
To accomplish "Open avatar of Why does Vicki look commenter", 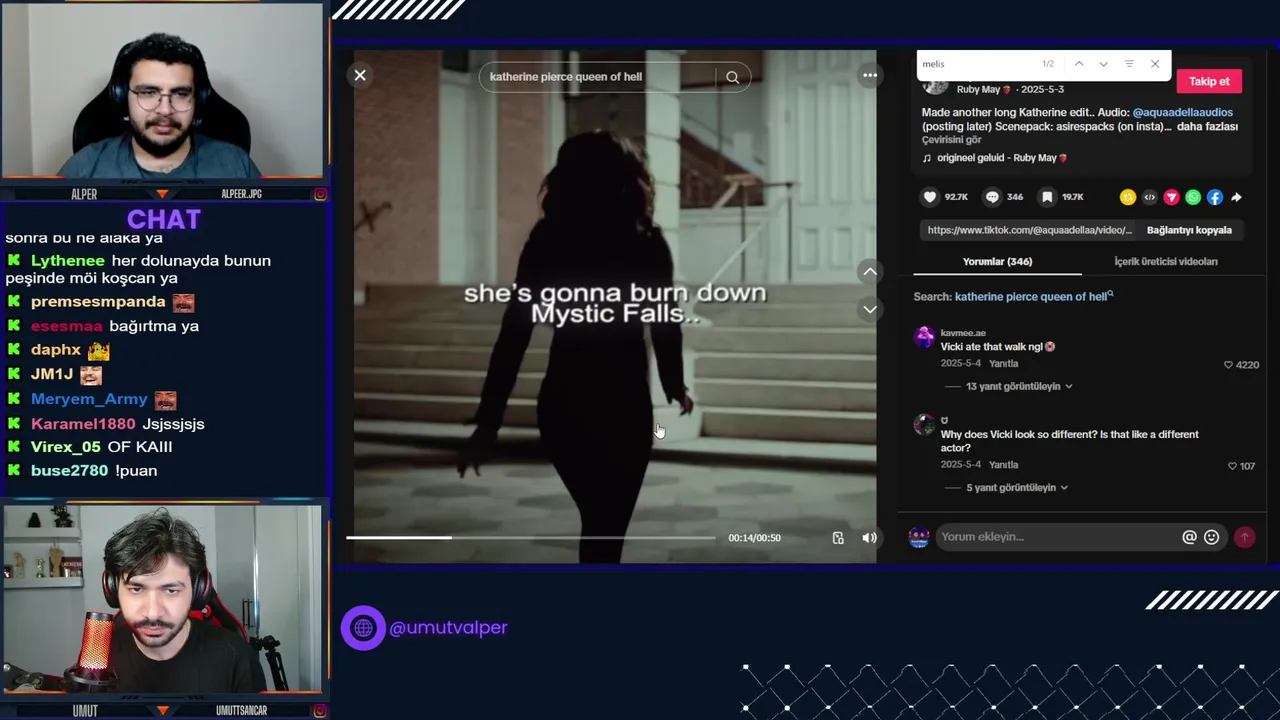I will (x=924, y=426).
